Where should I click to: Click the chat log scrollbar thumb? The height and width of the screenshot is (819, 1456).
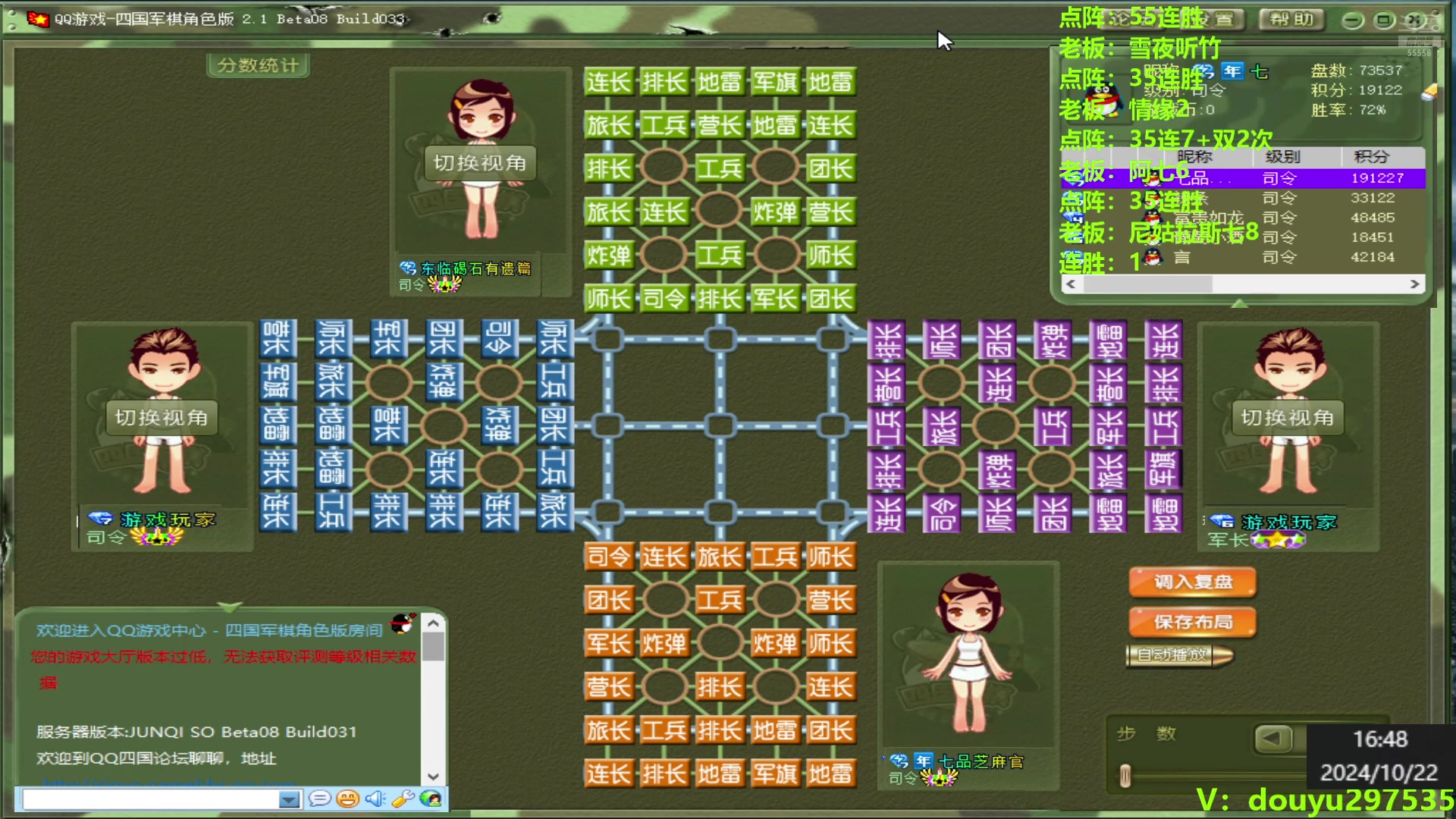click(433, 647)
